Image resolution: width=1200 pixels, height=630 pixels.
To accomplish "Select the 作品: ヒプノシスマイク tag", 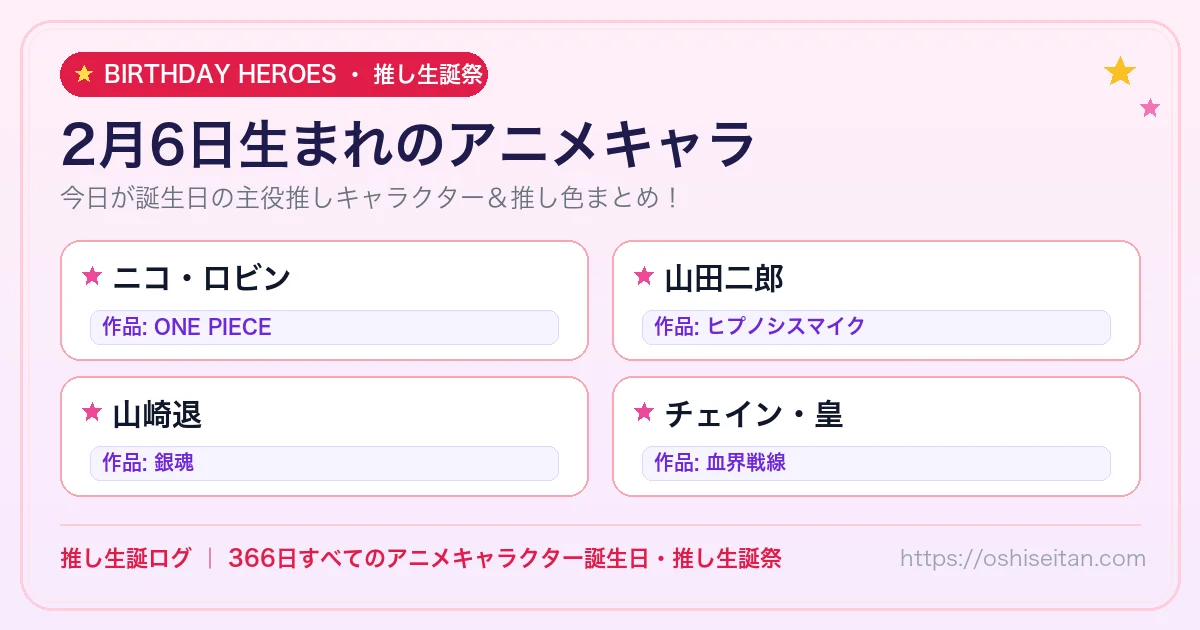I will (876, 327).
